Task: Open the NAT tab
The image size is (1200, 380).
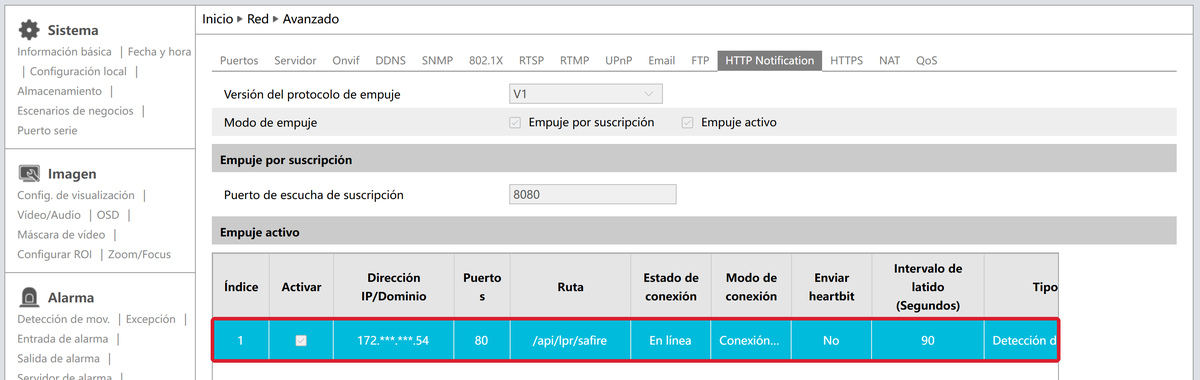Action: pyautogui.click(x=889, y=61)
